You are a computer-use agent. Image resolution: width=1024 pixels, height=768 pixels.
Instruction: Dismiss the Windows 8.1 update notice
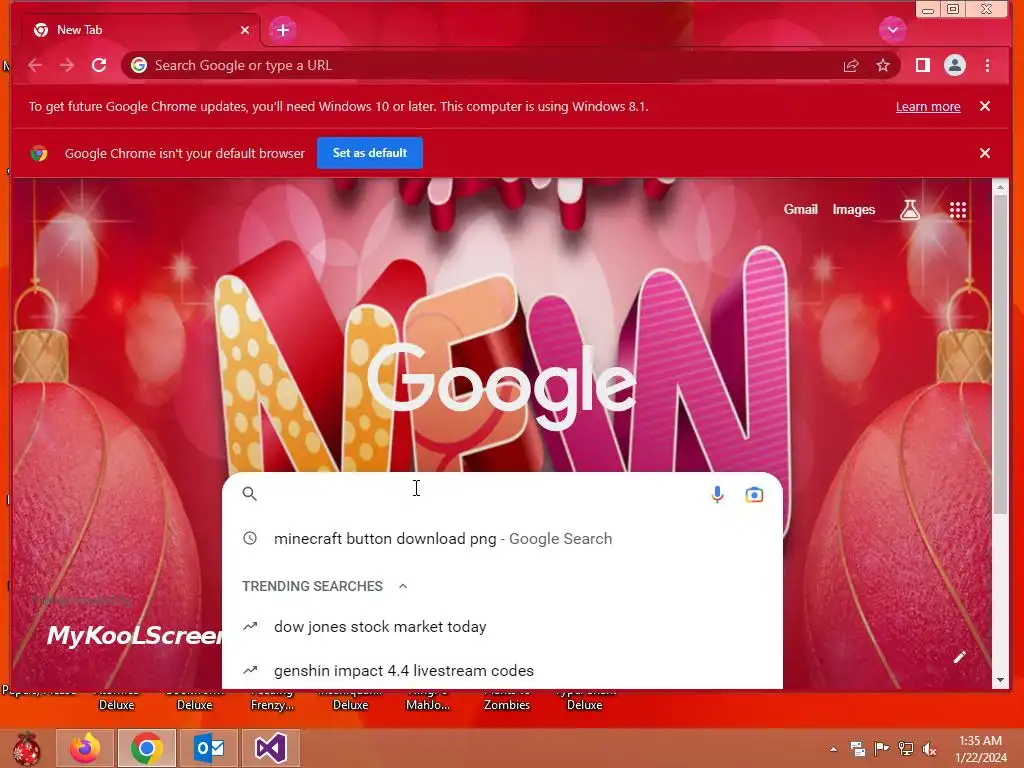985,106
